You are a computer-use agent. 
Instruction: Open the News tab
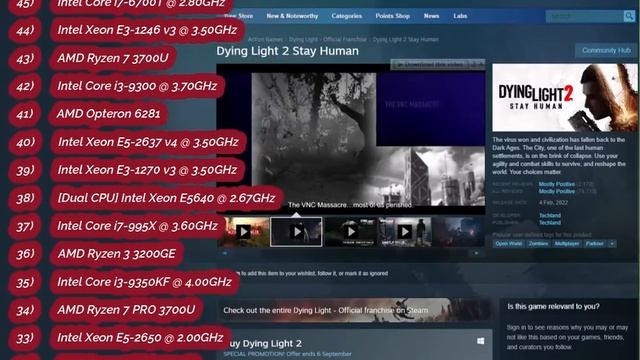pos(431,16)
